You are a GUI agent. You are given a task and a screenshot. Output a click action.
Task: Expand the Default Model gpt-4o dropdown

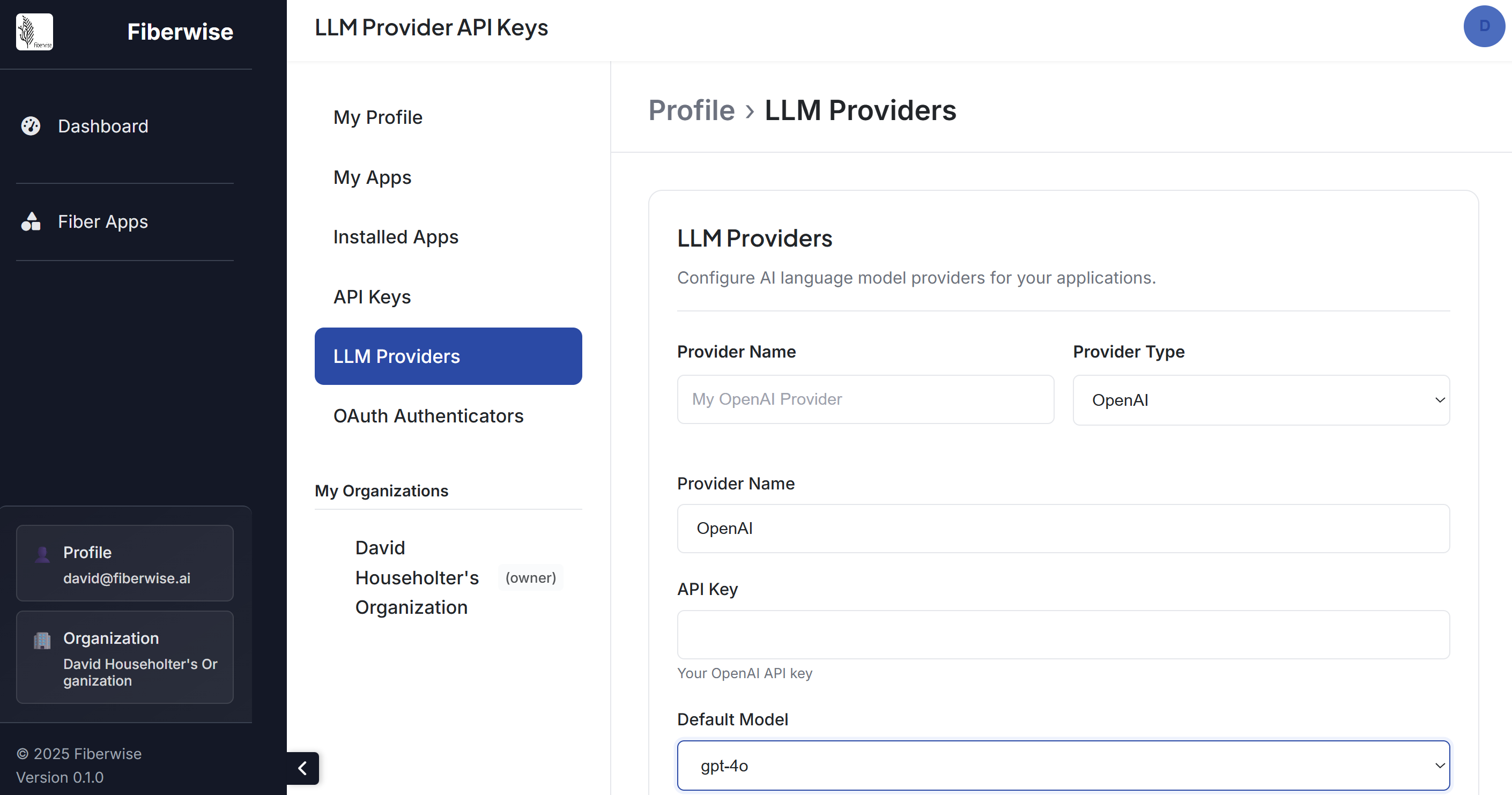pos(1063,766)
